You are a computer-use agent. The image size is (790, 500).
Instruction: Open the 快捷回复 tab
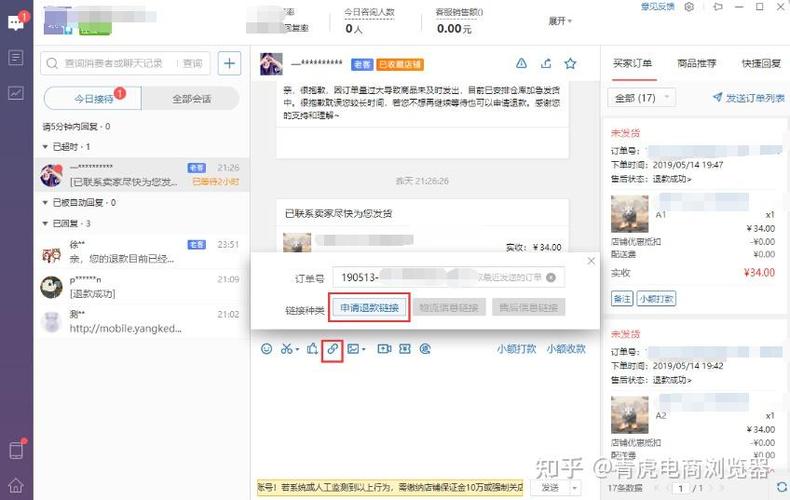[761, 64]
